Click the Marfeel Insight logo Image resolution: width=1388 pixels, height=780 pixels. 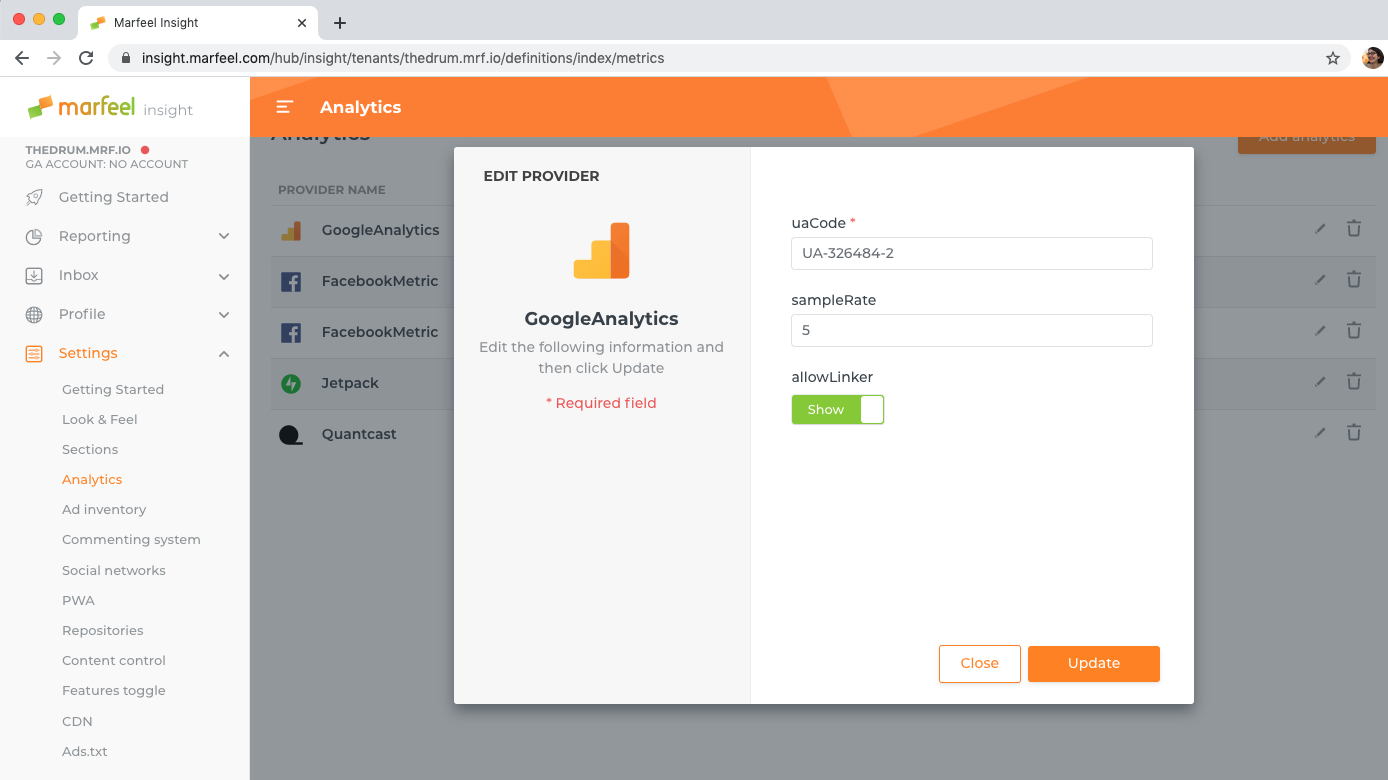(x=110, y=107)
